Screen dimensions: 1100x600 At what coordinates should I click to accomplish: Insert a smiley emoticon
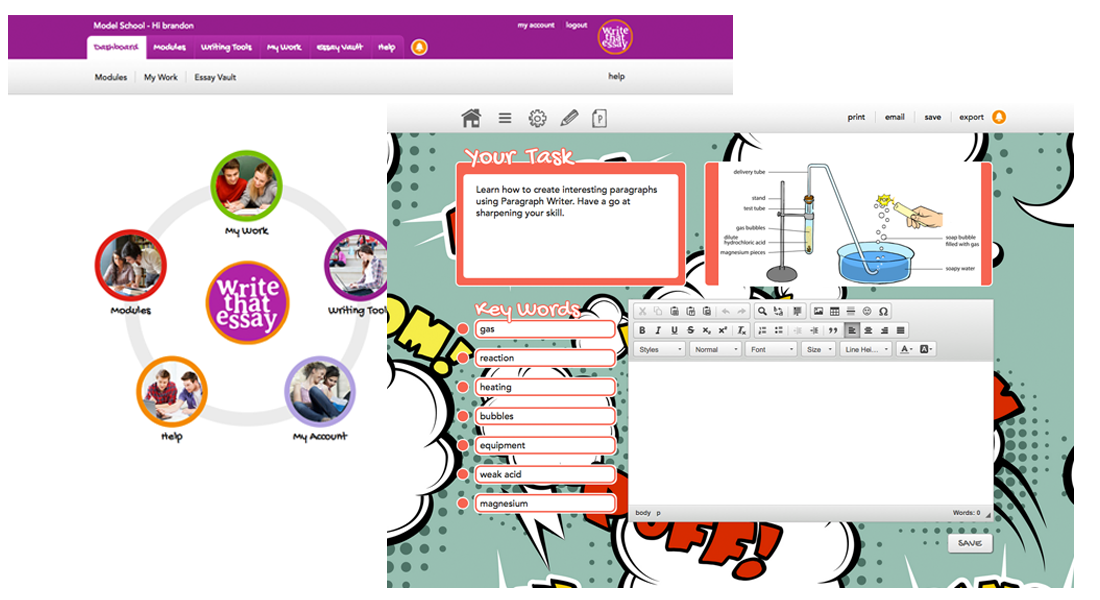tap(866, 311)
